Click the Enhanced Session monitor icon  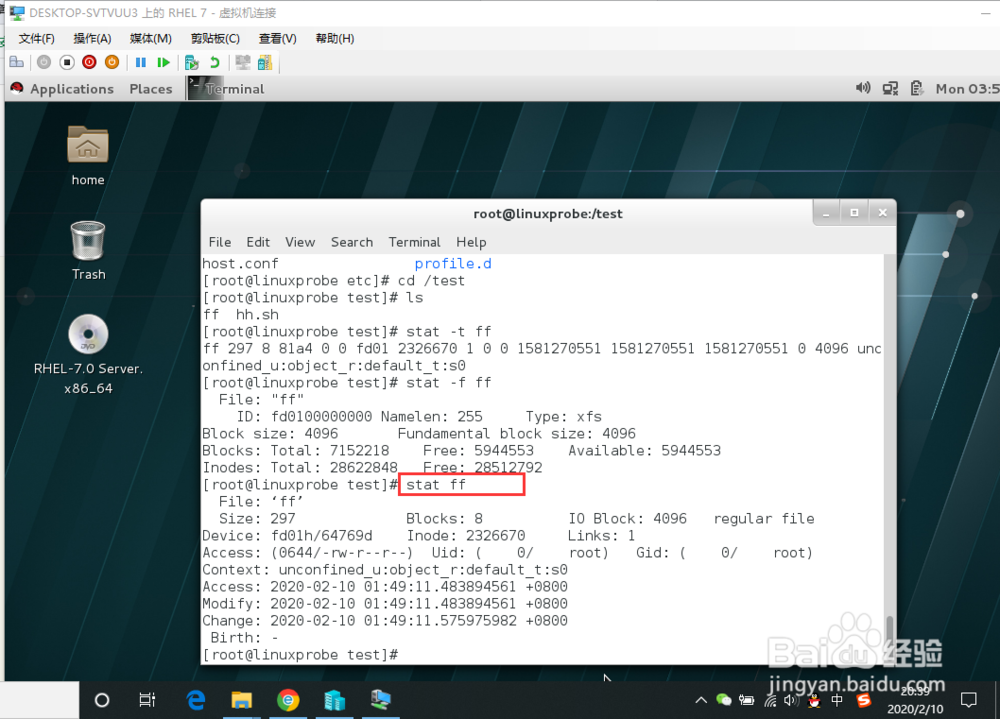pyautogui.click(x=242, y=62)
